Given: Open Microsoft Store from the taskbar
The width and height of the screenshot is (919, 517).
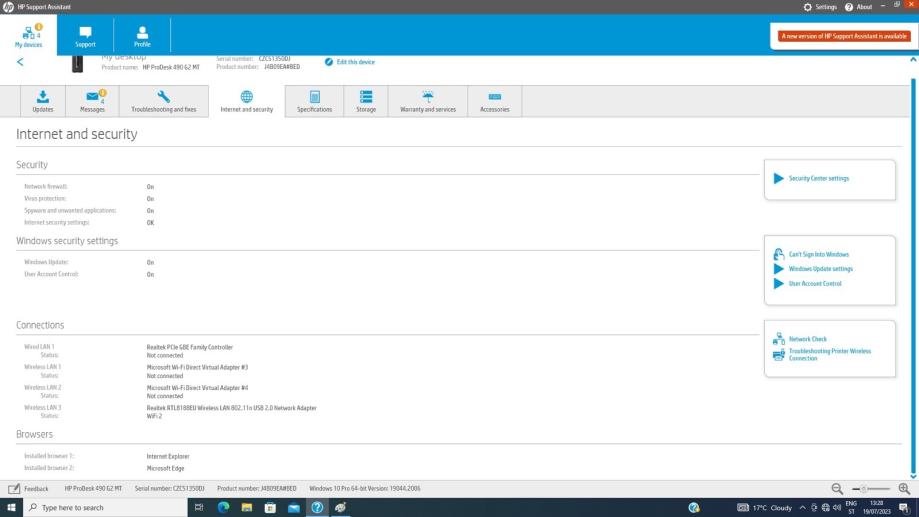Looking at the screenshot, I should pyautogui.click(x=270, y=508).
